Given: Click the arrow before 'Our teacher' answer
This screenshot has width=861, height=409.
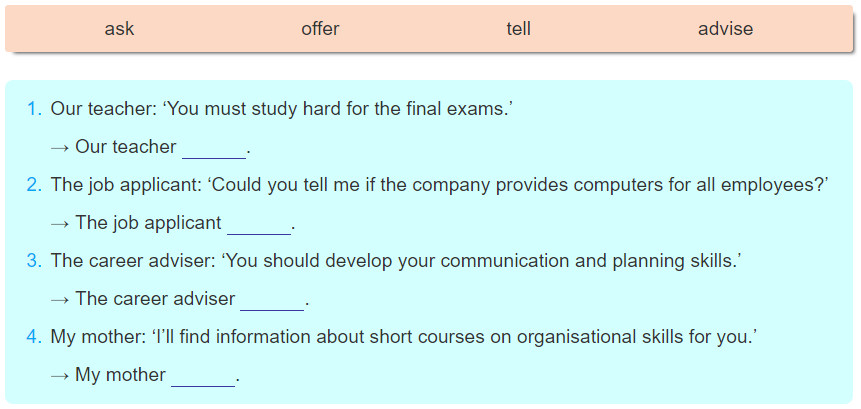Looking at the screenshot, I should (60, 148).
